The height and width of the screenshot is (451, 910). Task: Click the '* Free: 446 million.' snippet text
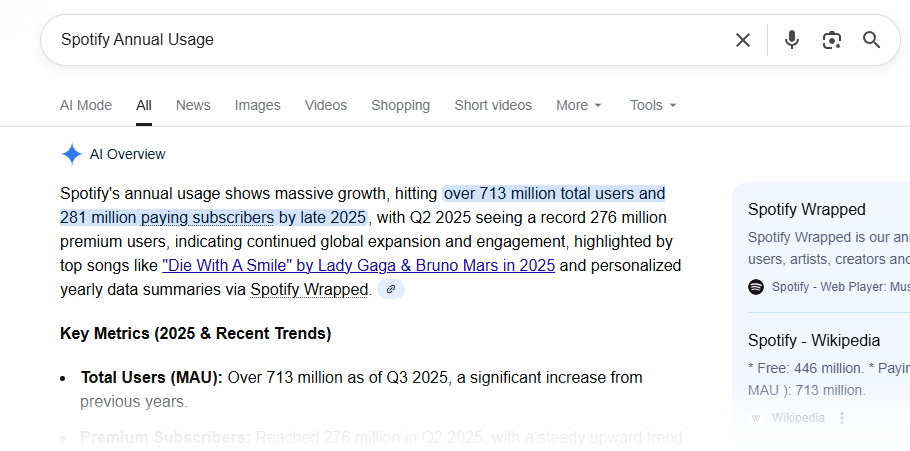tap(807, 369)
